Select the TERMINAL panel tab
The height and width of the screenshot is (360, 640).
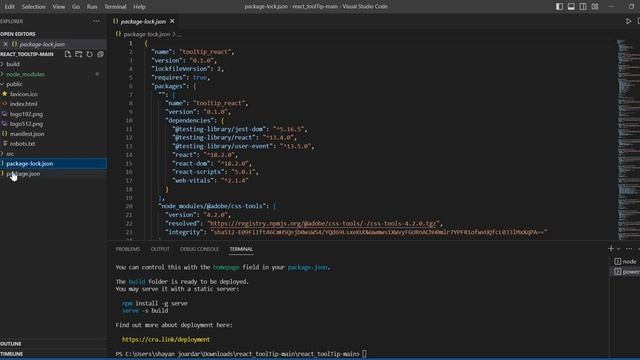[241, 249]
